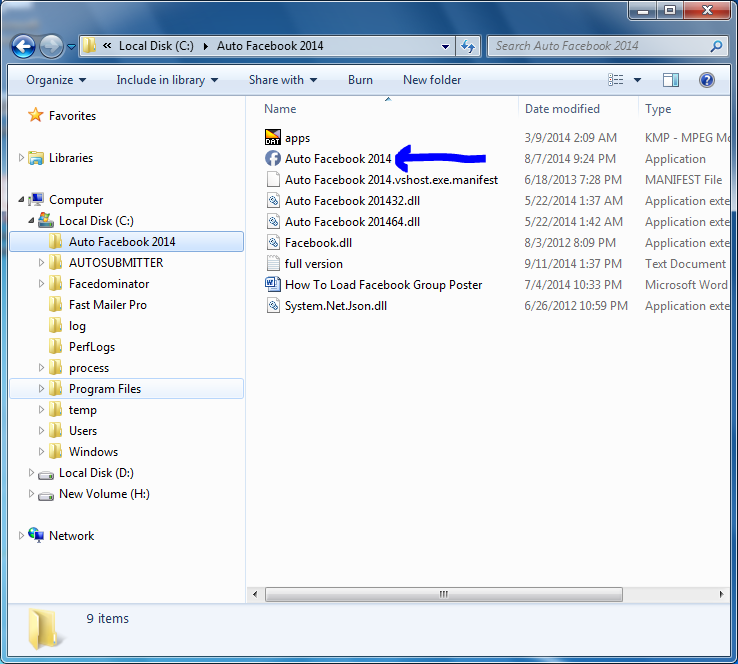Click the New folder button
The height and width of the screenshot is (664, 738).
(x=432, y=80)
